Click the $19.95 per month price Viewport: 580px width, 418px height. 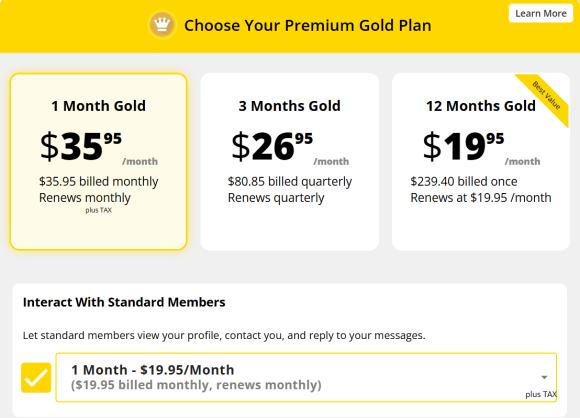(x=482, y=148)
